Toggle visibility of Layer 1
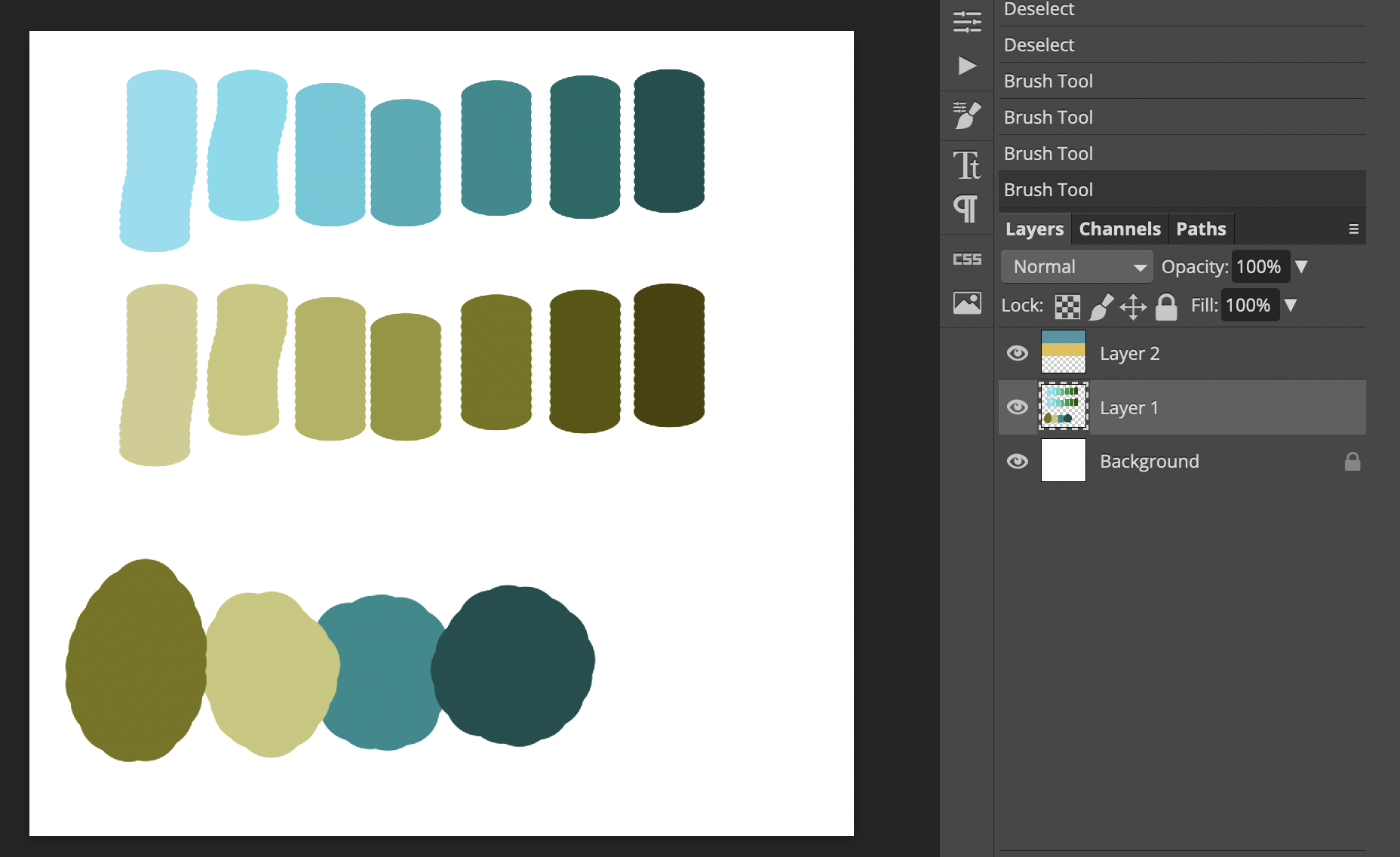The width and height of the screenshot is (1400, 857). (x=1018, y=407)
